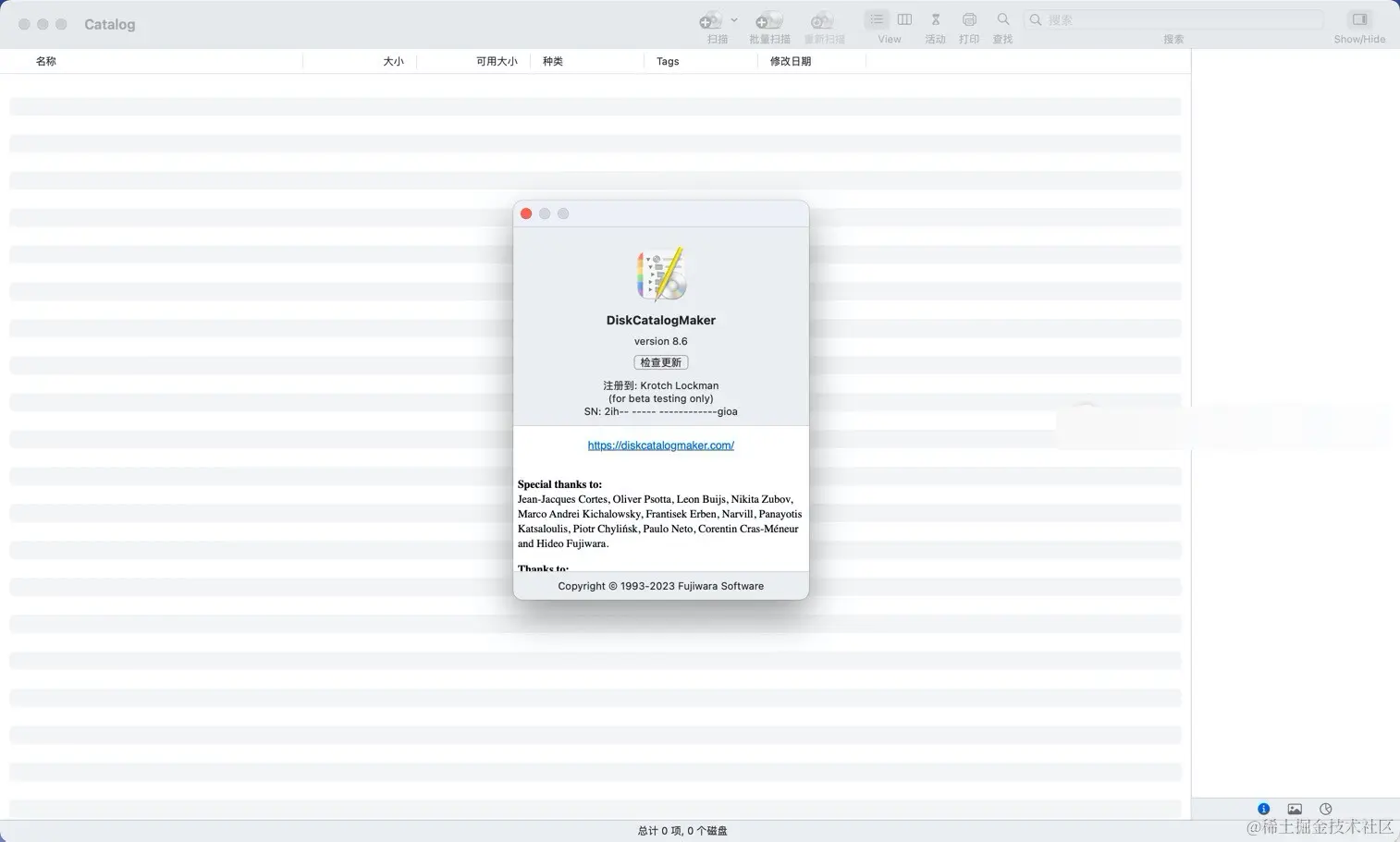Click the 'Catalog' window title
This screenshot has width=1400, height=842.
point(109,24)
